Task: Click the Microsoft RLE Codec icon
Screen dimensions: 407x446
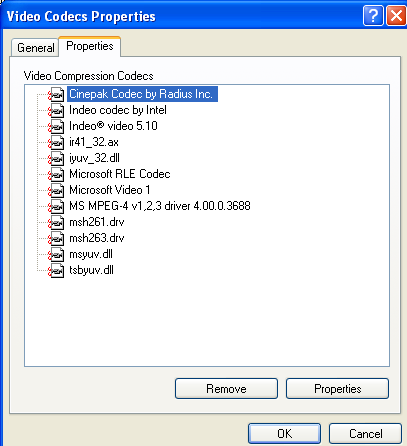Action: coord(56,175)
